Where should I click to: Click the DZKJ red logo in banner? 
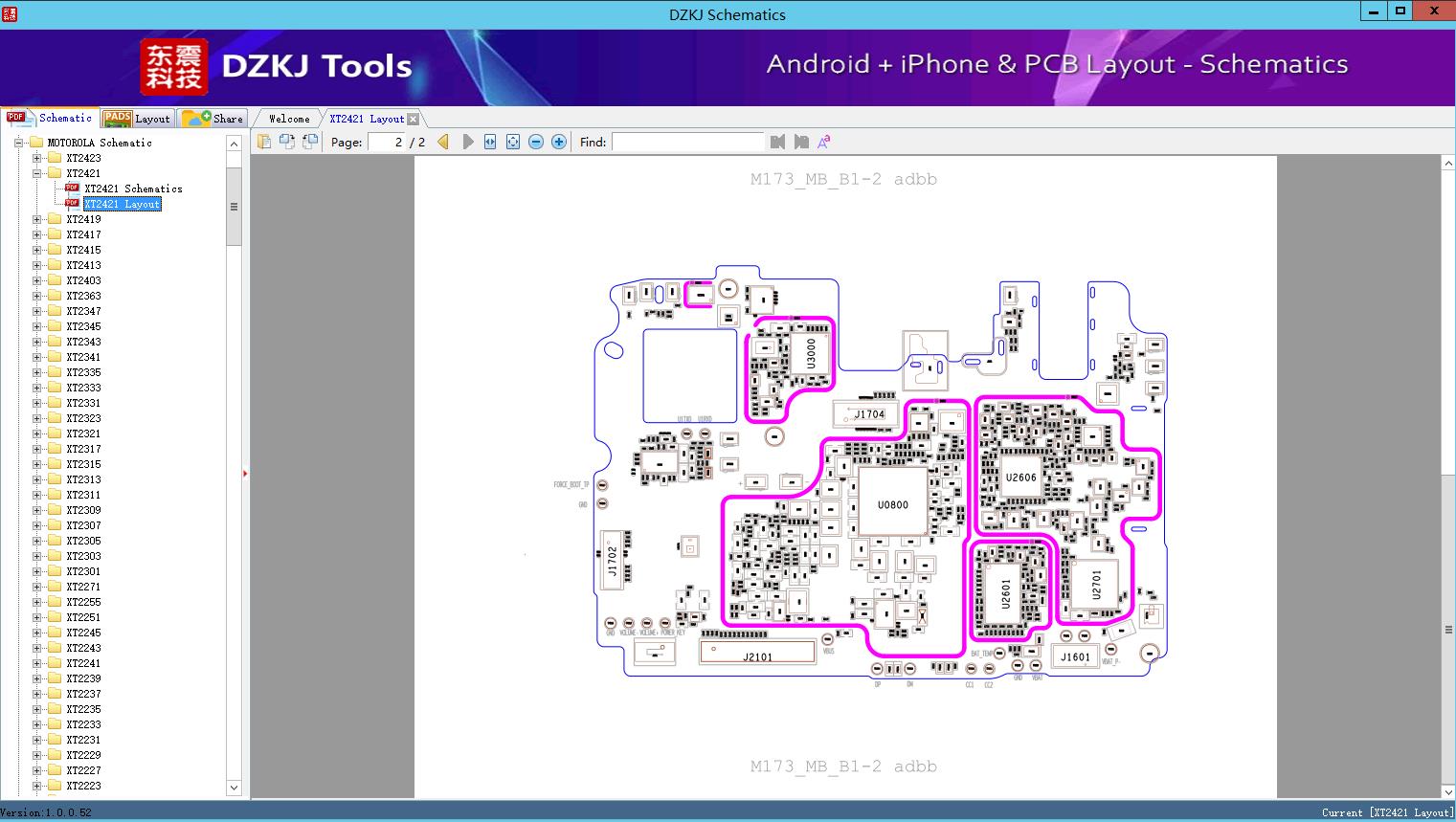pyautogui.click(x=174, y=67)
